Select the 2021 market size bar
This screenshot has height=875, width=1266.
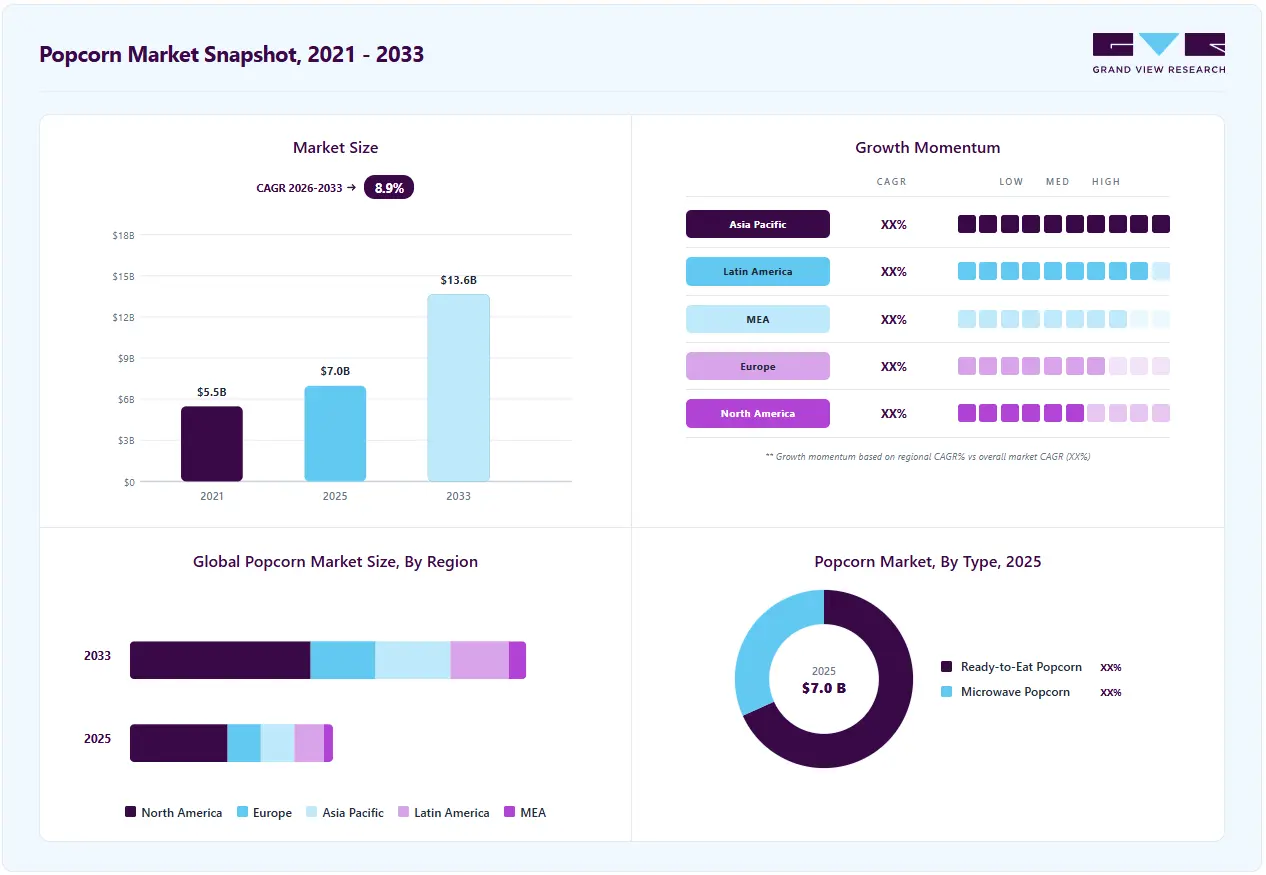211,444
